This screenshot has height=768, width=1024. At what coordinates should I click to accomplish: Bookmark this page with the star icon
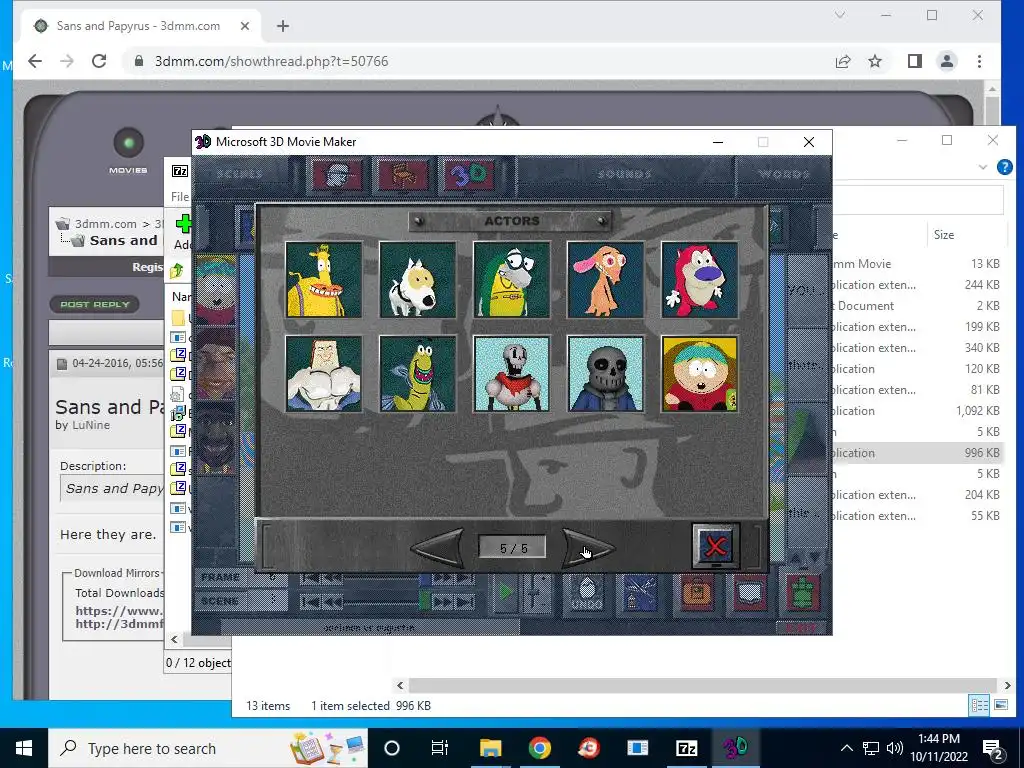pos(875,61)
